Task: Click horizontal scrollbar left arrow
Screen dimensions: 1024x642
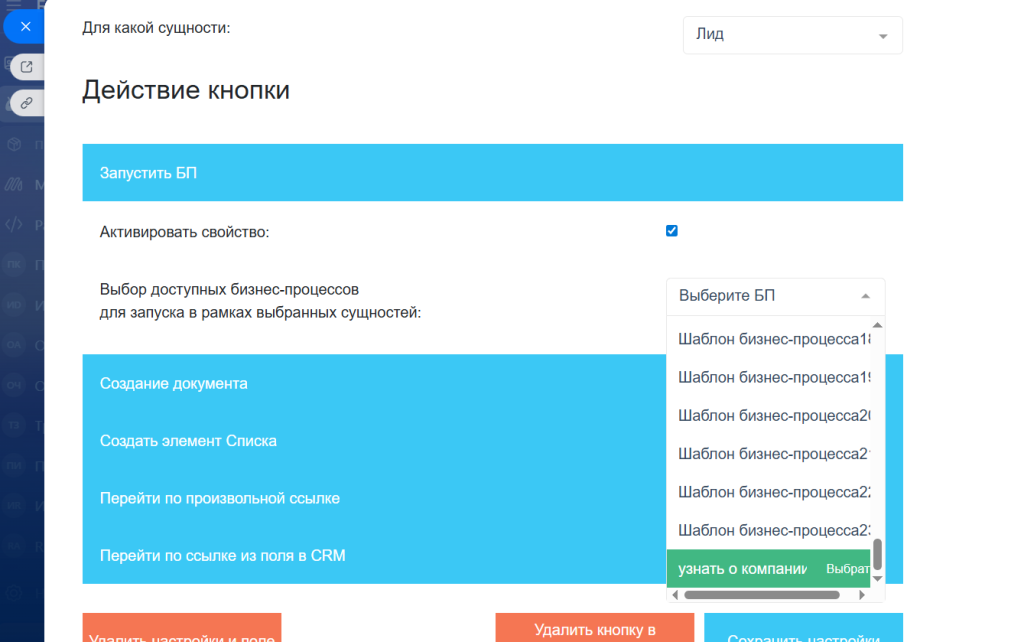Action: click(x=675, y=595)
